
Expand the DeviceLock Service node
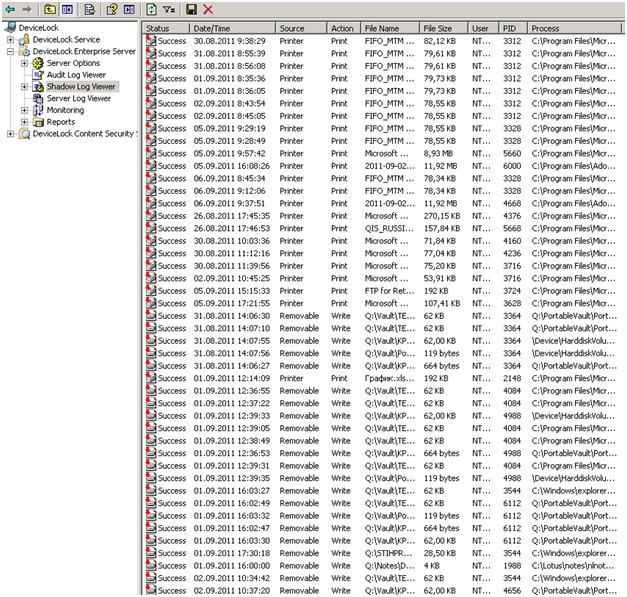tap(10, 40)
